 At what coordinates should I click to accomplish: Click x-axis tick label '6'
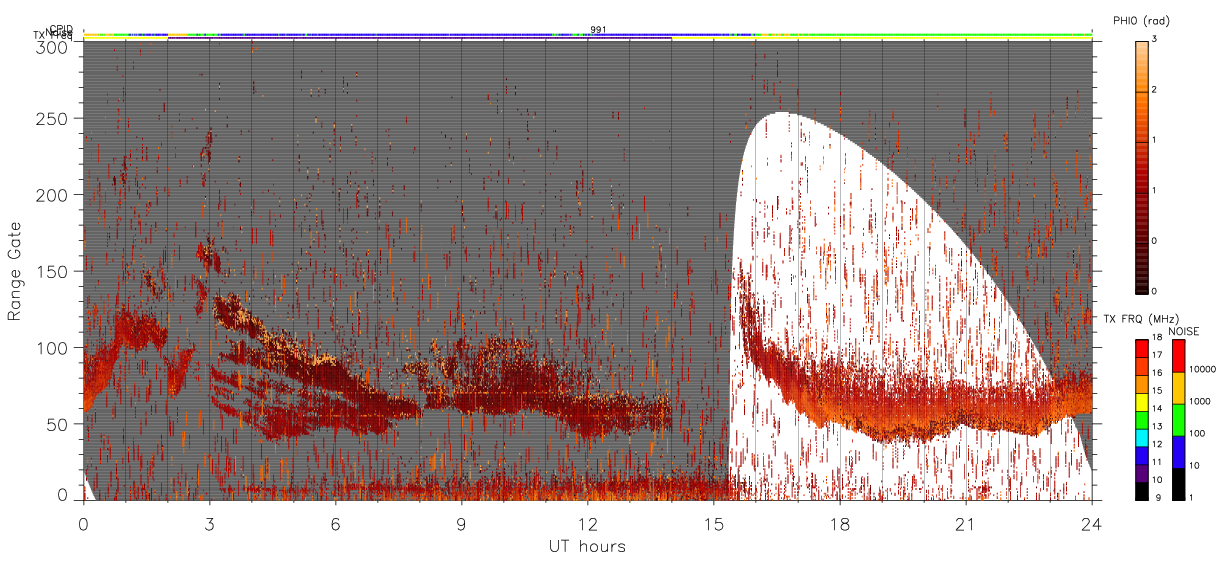(x=335, y=524)
